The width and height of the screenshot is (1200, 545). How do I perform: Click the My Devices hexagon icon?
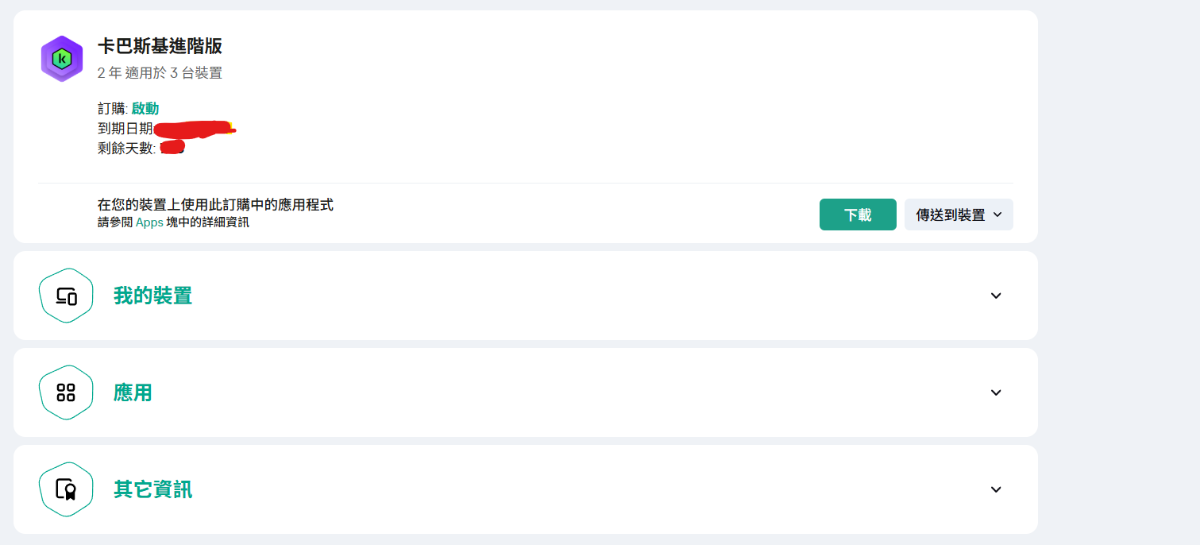[x=66, y=296]
